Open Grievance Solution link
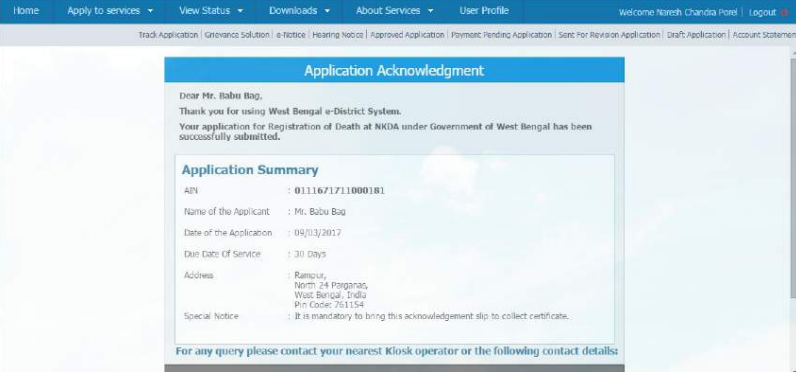 pyautogui.click(x=237, y=35)
